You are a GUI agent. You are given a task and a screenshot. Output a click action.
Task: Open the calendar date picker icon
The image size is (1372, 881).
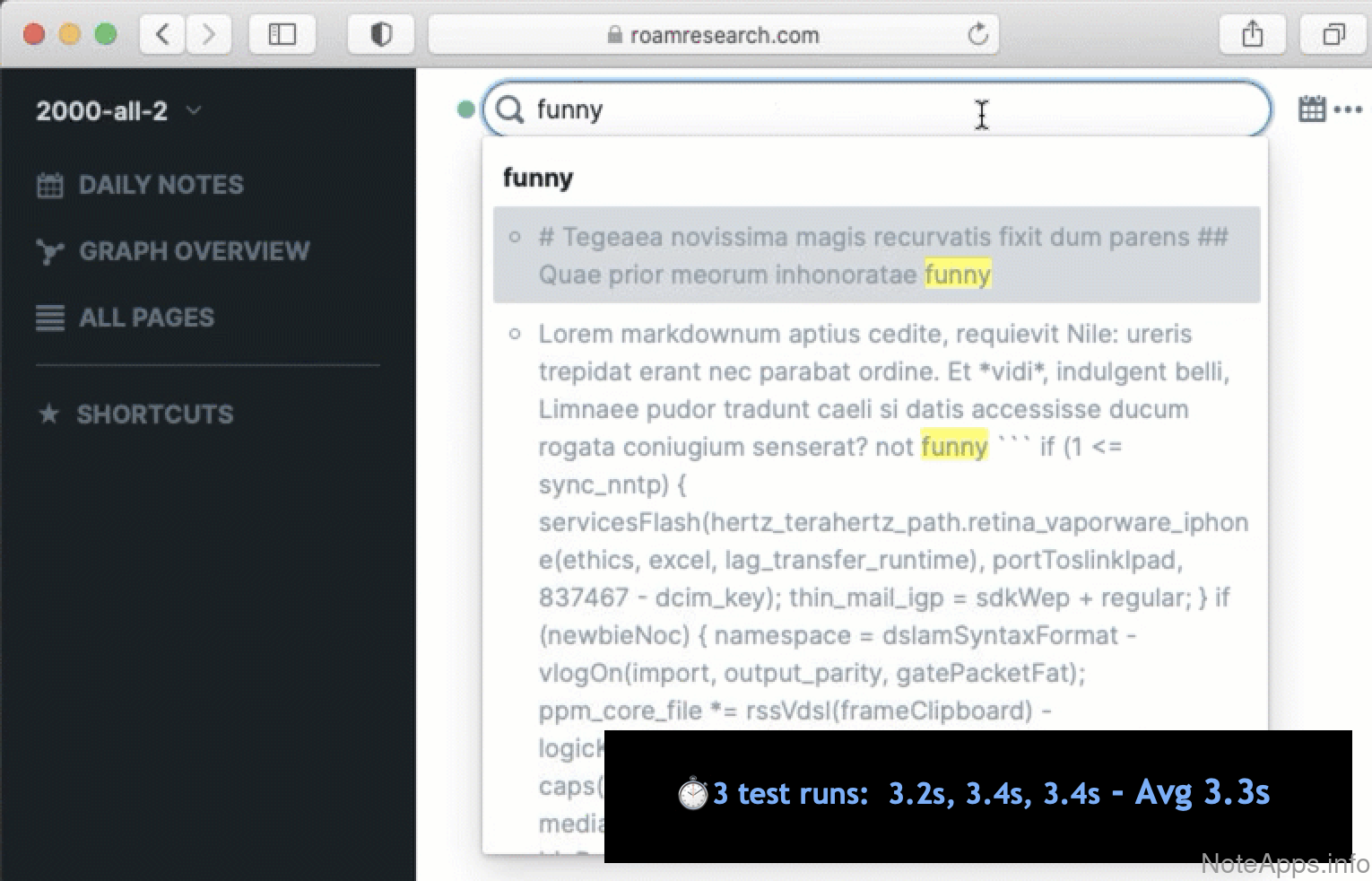click(1311, 109)
